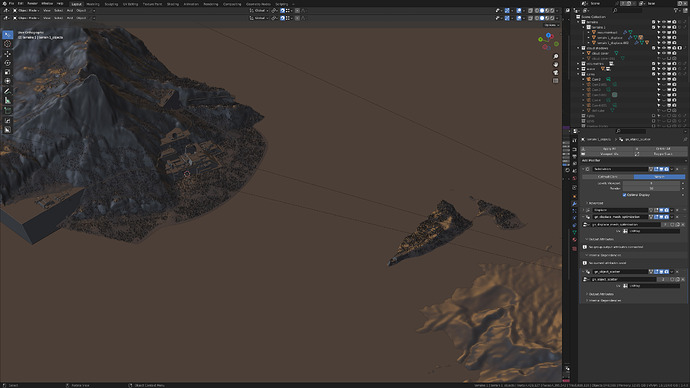This screenshot has width=690, height=388.
Task: Select the Move tool
Action: point(7,54)
